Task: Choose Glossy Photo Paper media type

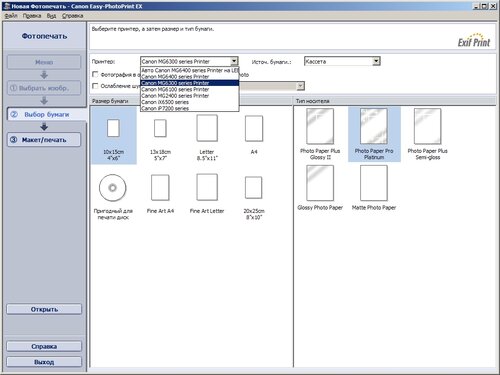Action: coord(320,183)
